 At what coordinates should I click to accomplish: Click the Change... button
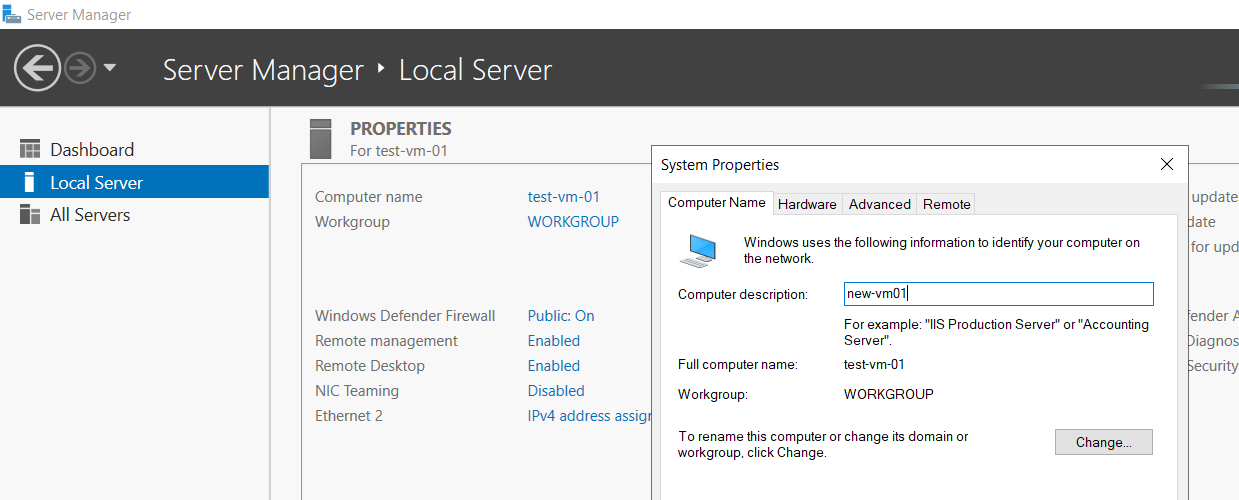(1104, 442)
